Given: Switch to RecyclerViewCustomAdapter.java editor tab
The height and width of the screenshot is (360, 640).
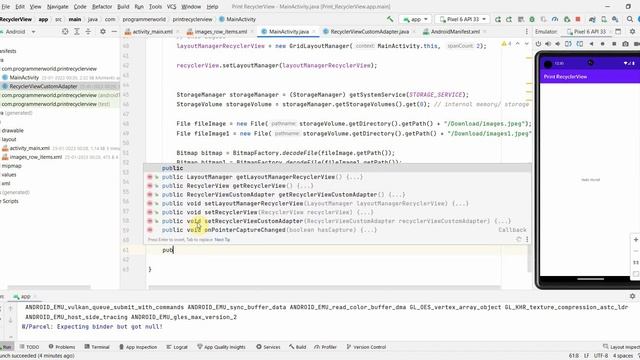Looking at the screenshot, I should pyautogui.click(x=366, y=31).
